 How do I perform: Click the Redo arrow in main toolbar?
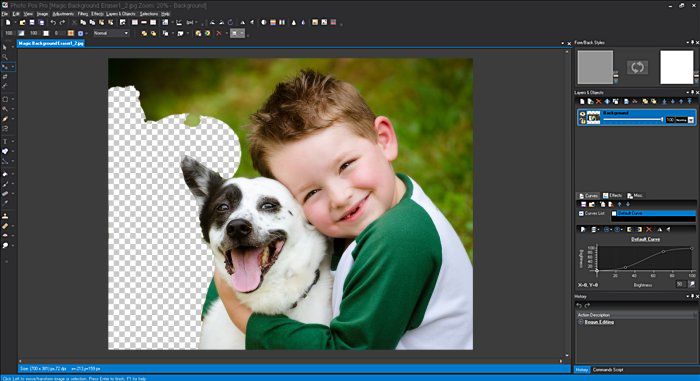pos(62,22)
